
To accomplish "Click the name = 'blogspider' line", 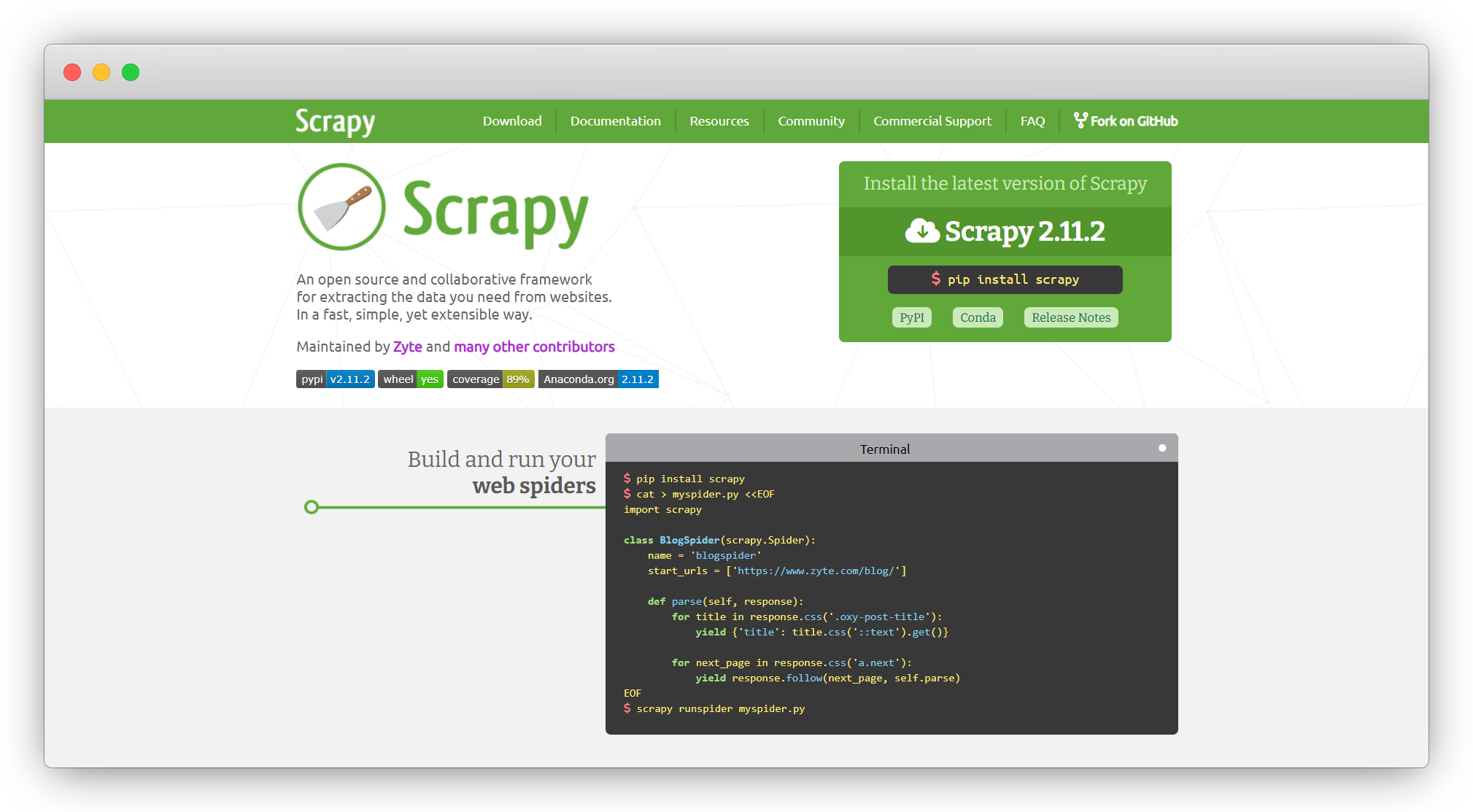I will [705, 555].
